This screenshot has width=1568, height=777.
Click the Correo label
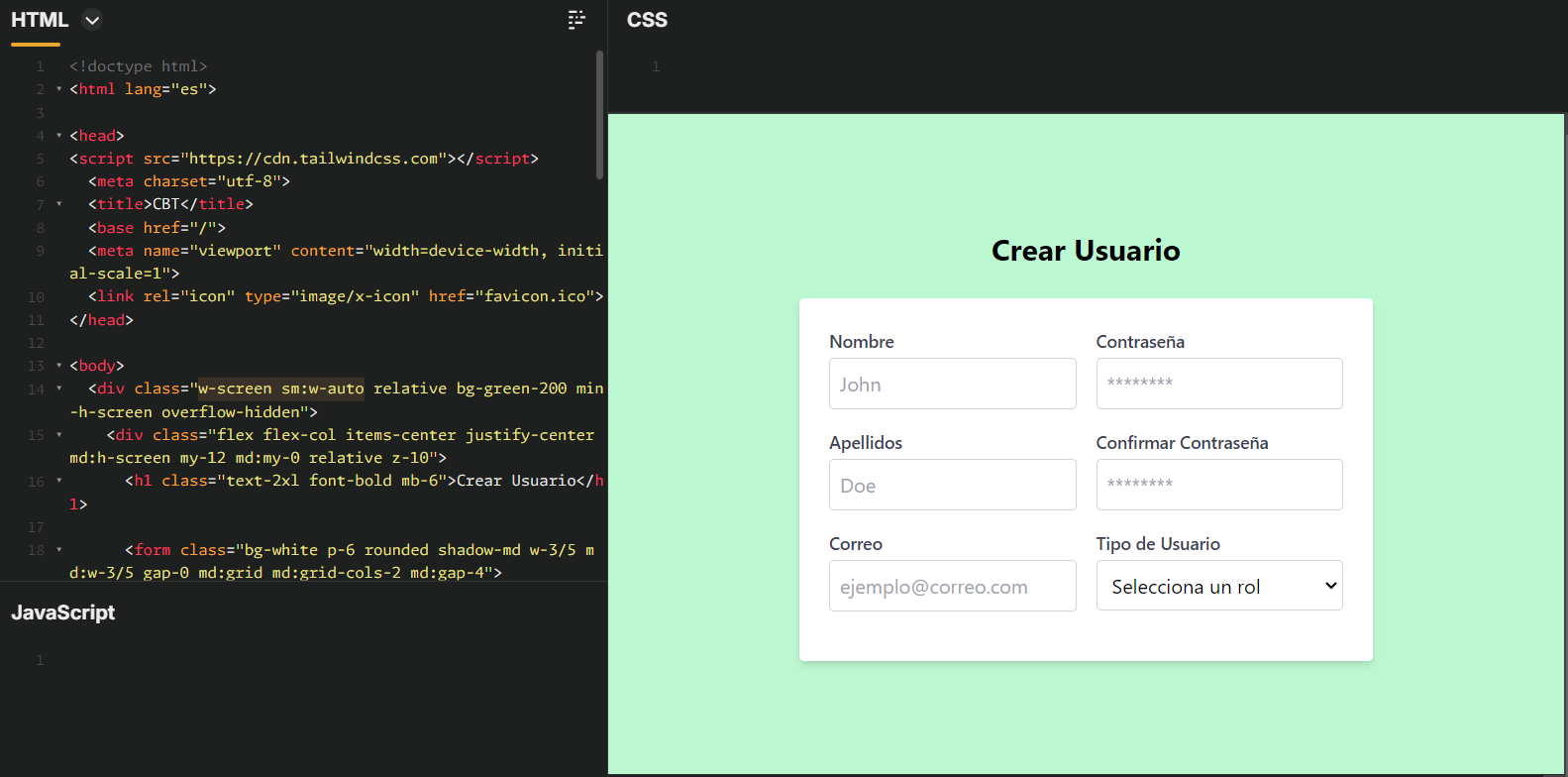(856, 544)
